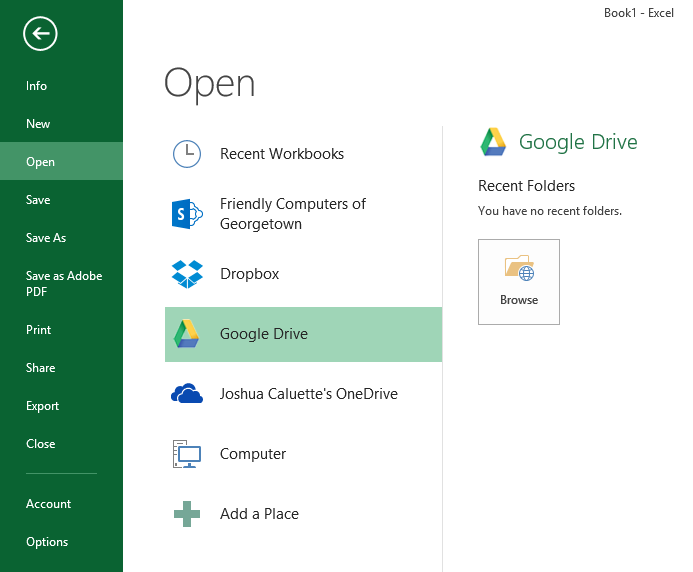Click the Book1 - Excel window title
693x572 pixels.
click(x=639, y=13)
